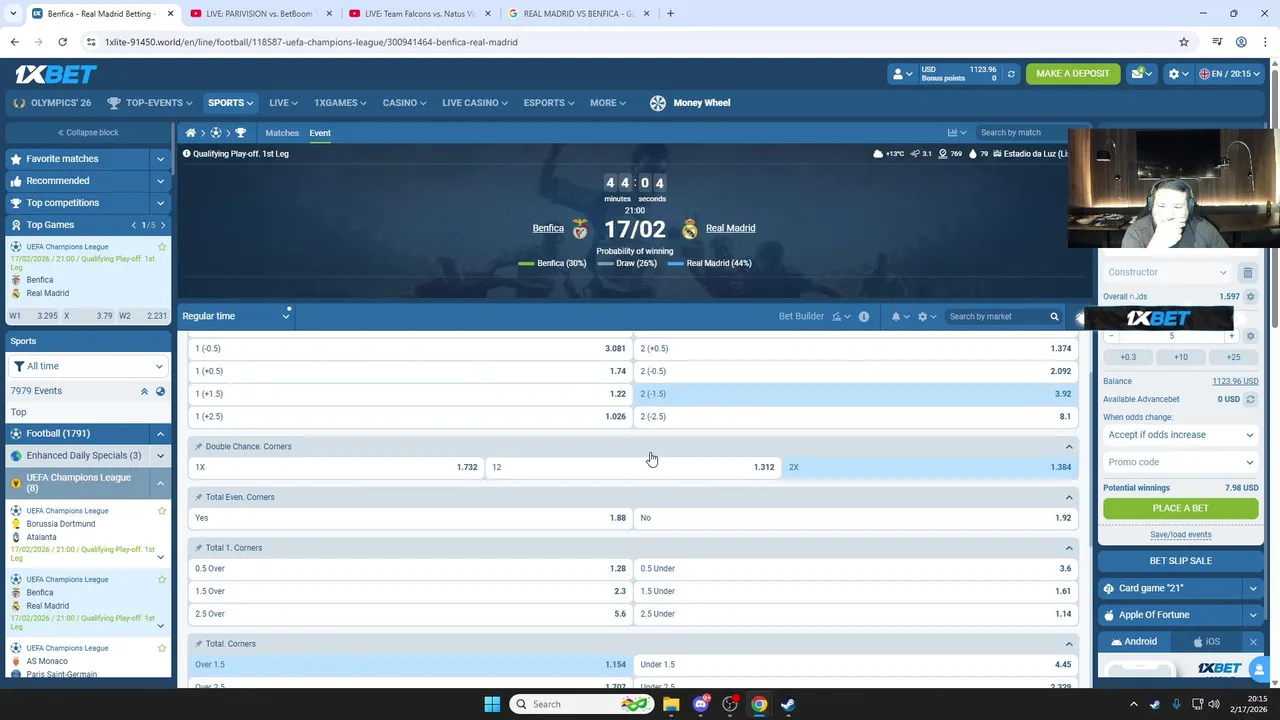Expand Favorite matches section
The width and height of the screenshot is (1280, 720).
click(160, 159)
